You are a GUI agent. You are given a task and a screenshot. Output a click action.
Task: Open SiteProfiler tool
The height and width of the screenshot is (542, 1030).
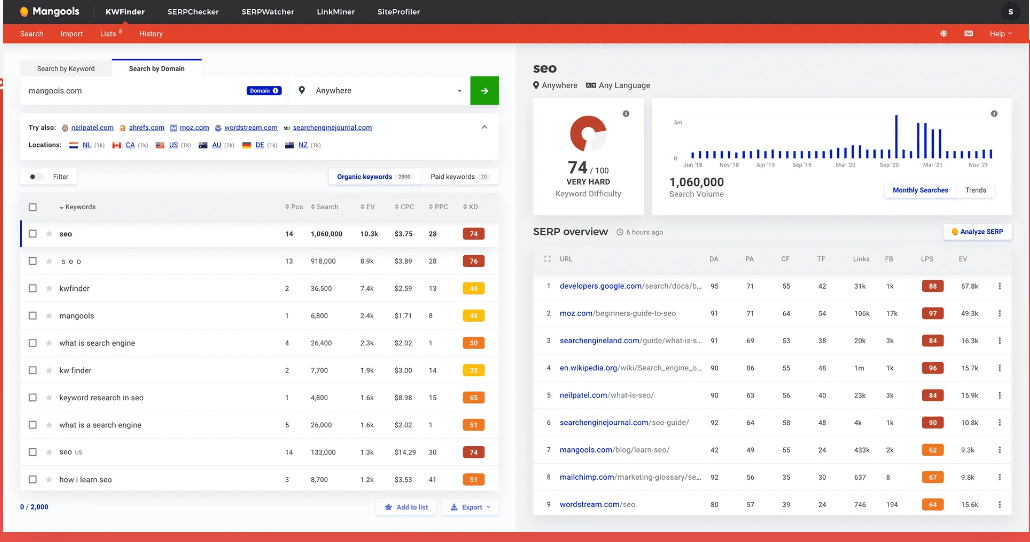398,12
